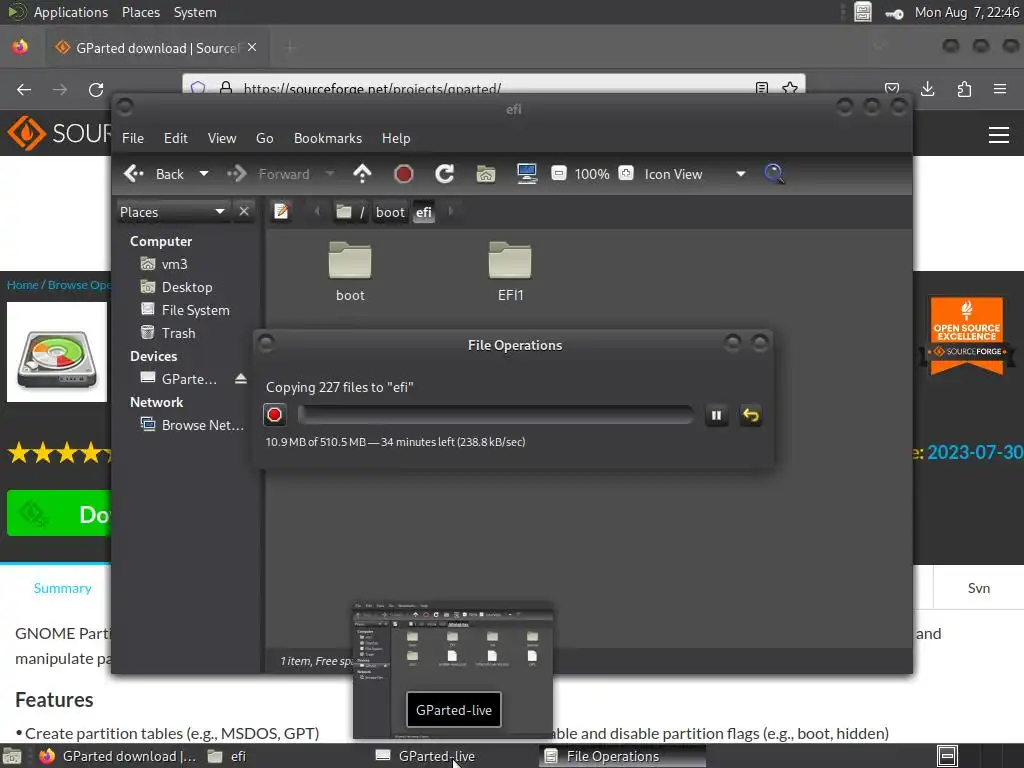The width and height of the screenshot is (1024, 768).
Task: Switch to GParted download Firefox taskbar entry
Action: [117, 756]
